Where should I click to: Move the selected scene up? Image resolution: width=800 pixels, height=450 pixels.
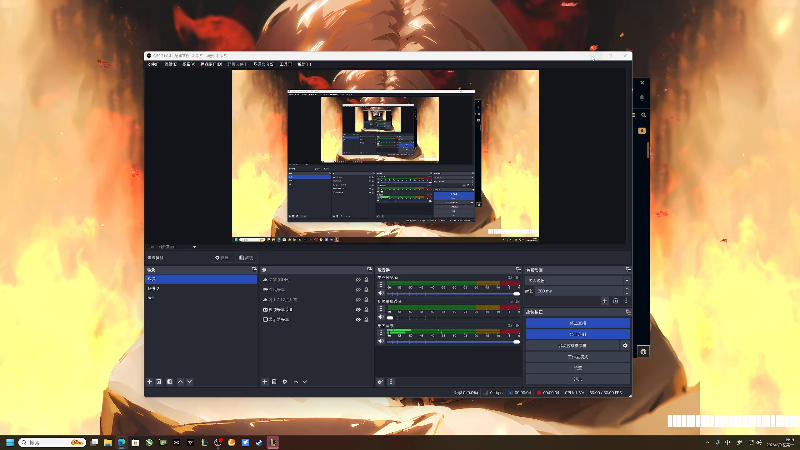(180, 382)
